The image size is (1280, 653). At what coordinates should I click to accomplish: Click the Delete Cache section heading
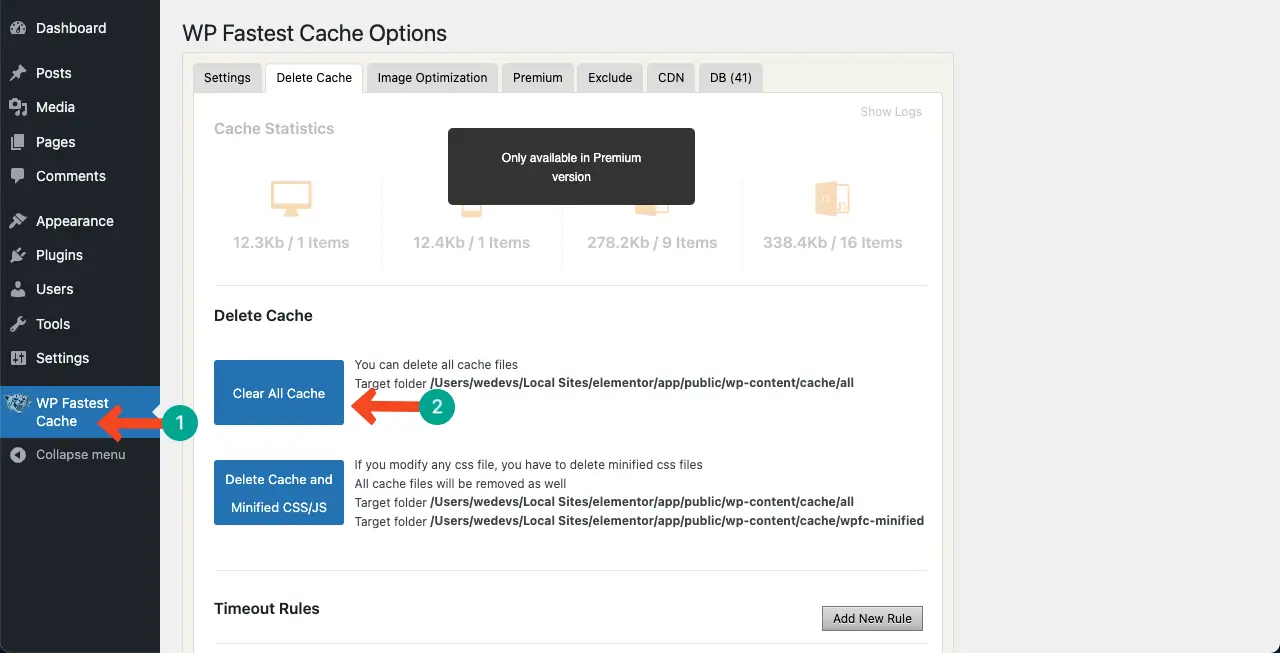pyautogui.click(x=263, y=316)
